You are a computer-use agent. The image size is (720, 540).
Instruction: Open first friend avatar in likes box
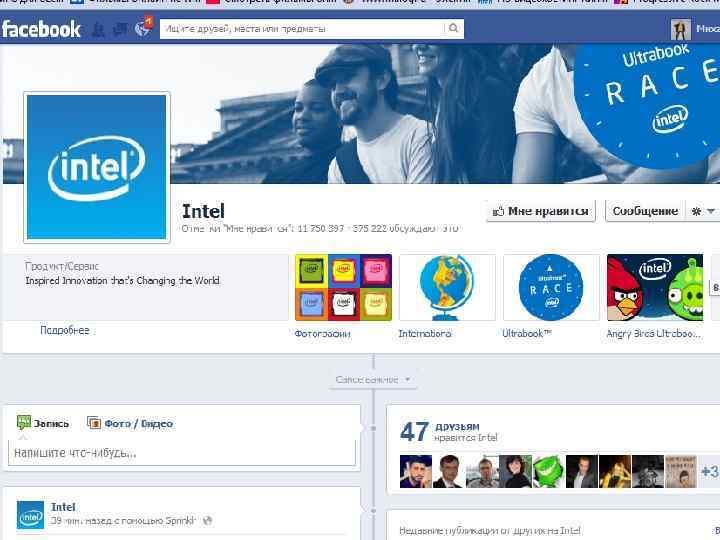pos(416,471)
